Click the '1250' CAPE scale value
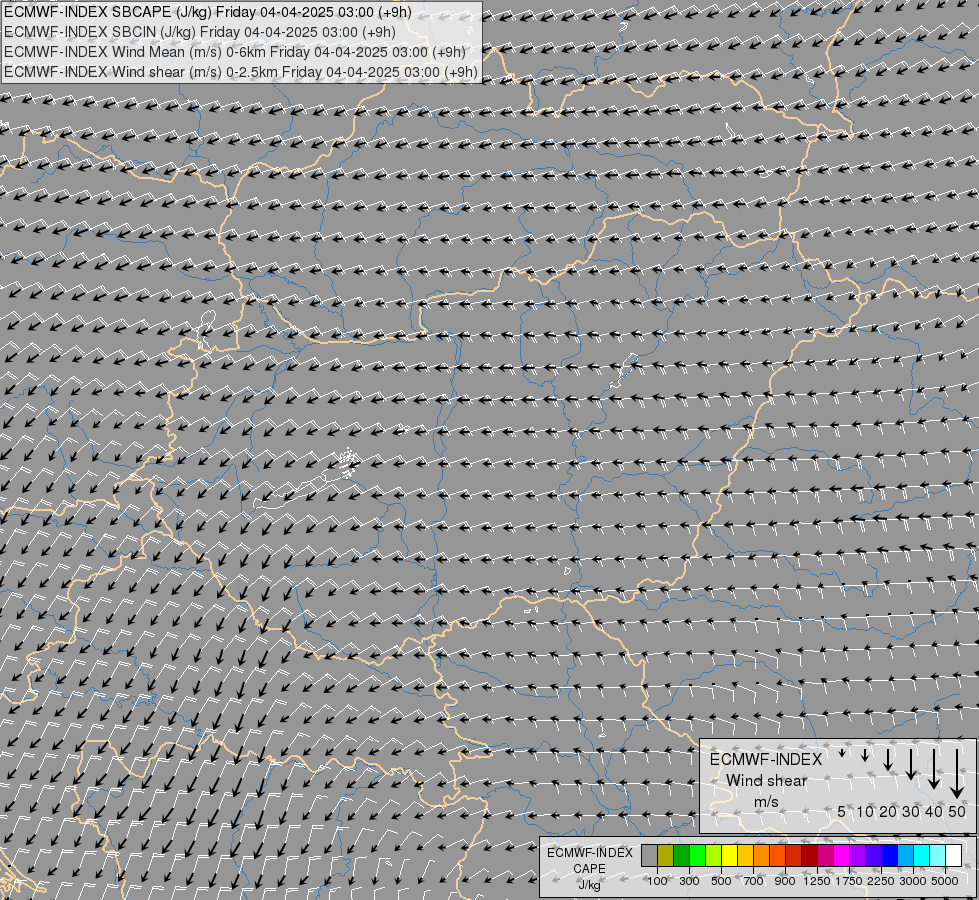Screen dimensions: 979x900 (817, 881)
